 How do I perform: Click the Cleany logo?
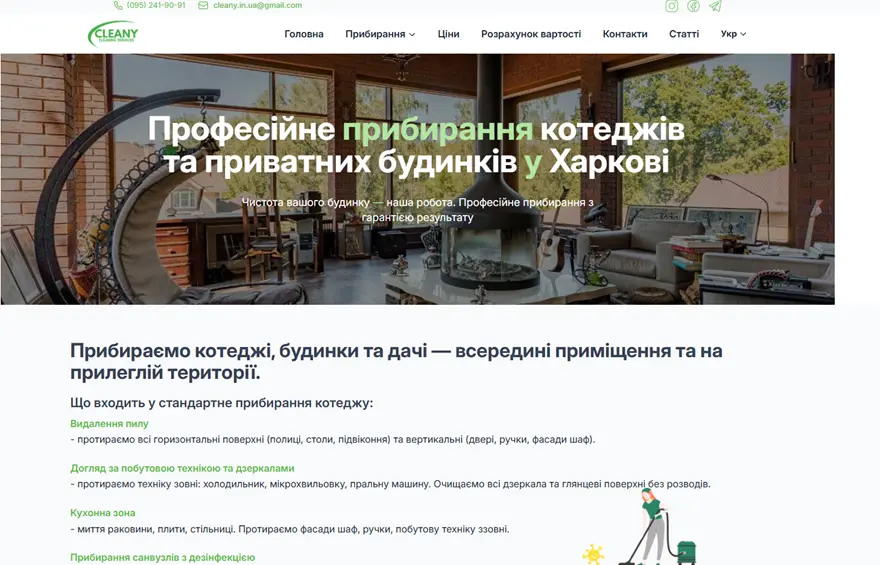(113, 34)
